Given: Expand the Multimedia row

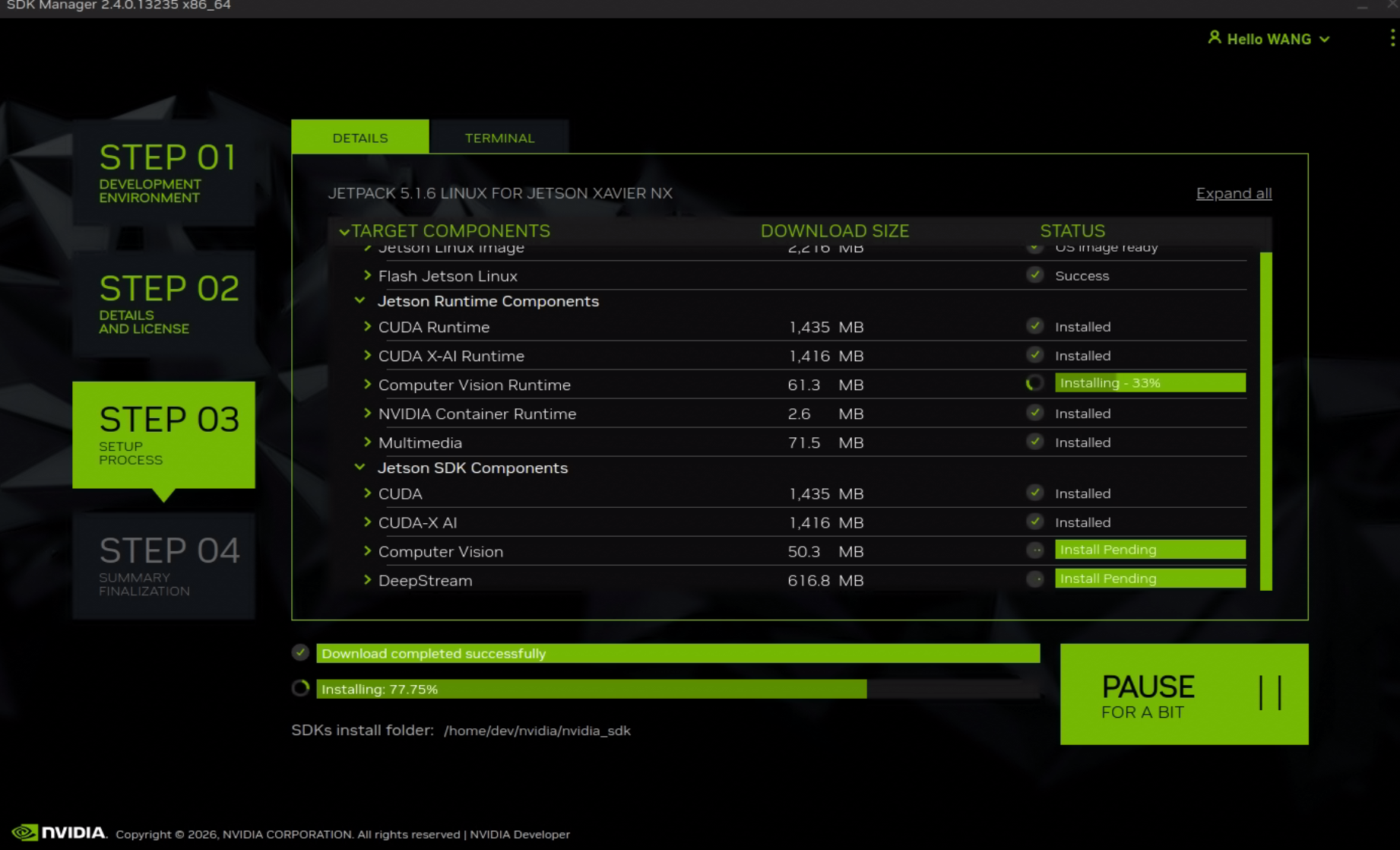Looking at the screenshot, I should [x=367, y=442].
